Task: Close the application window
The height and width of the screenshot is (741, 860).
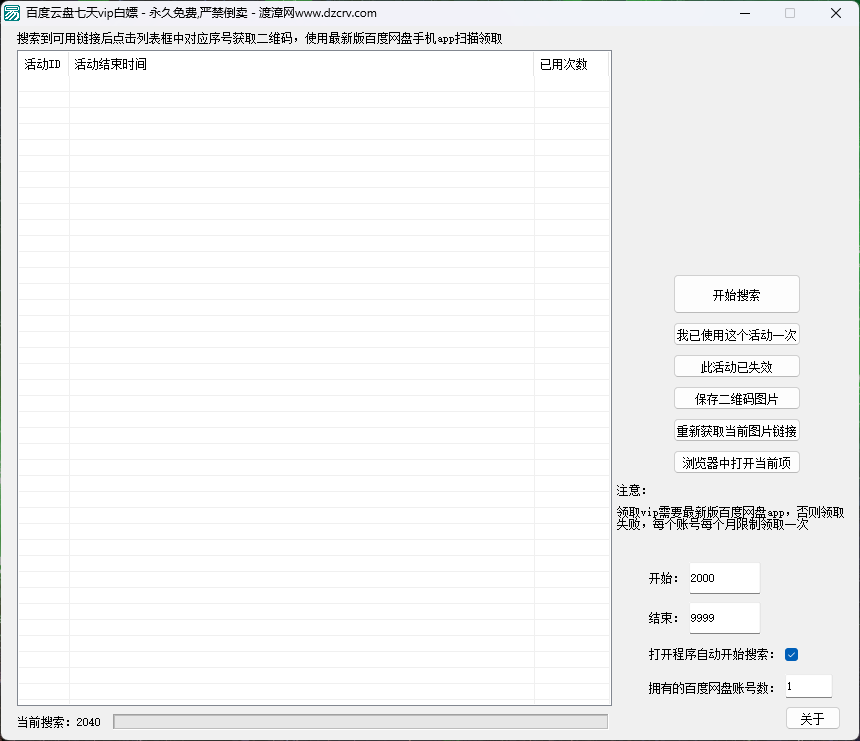Action: [x=836, y=13]
